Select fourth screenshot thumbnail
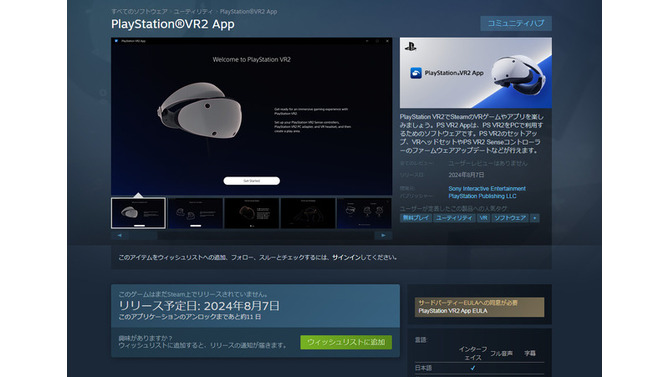The image size is (670, 377). click(308, 213)
